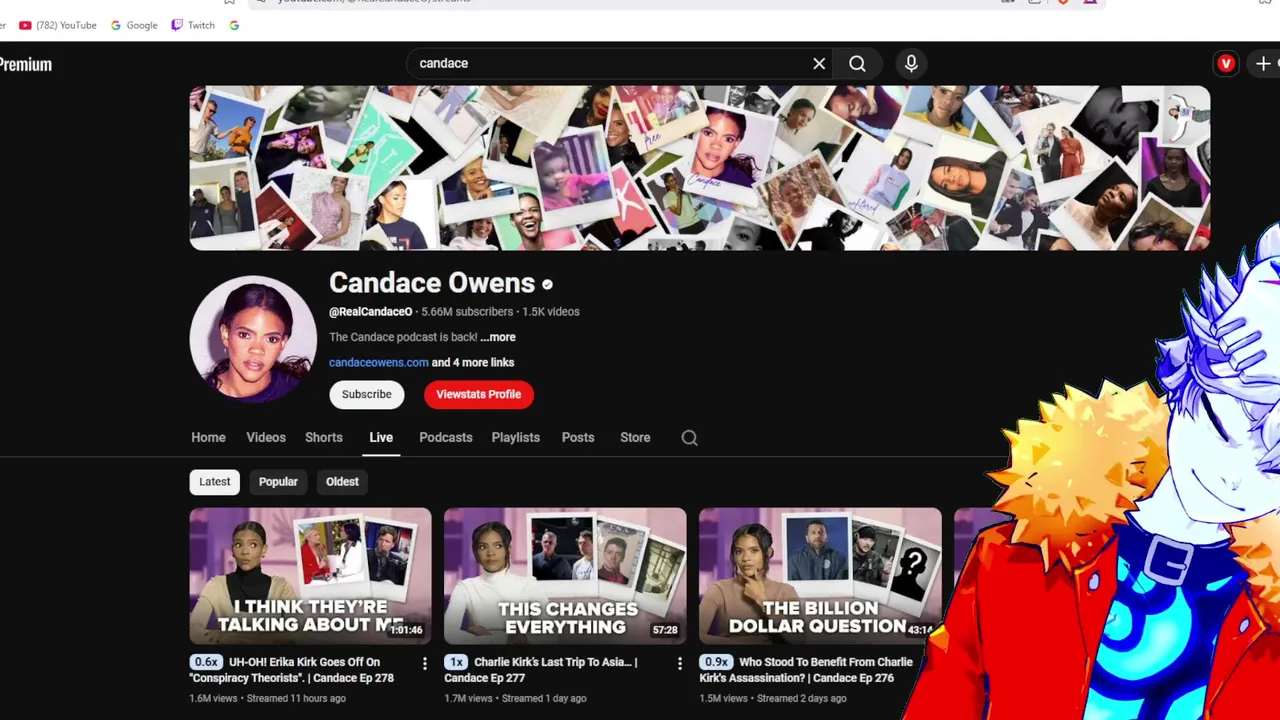Expand channel description with ...more
This screenshot has height=720, width=1280.
click(x=498, y=337)
